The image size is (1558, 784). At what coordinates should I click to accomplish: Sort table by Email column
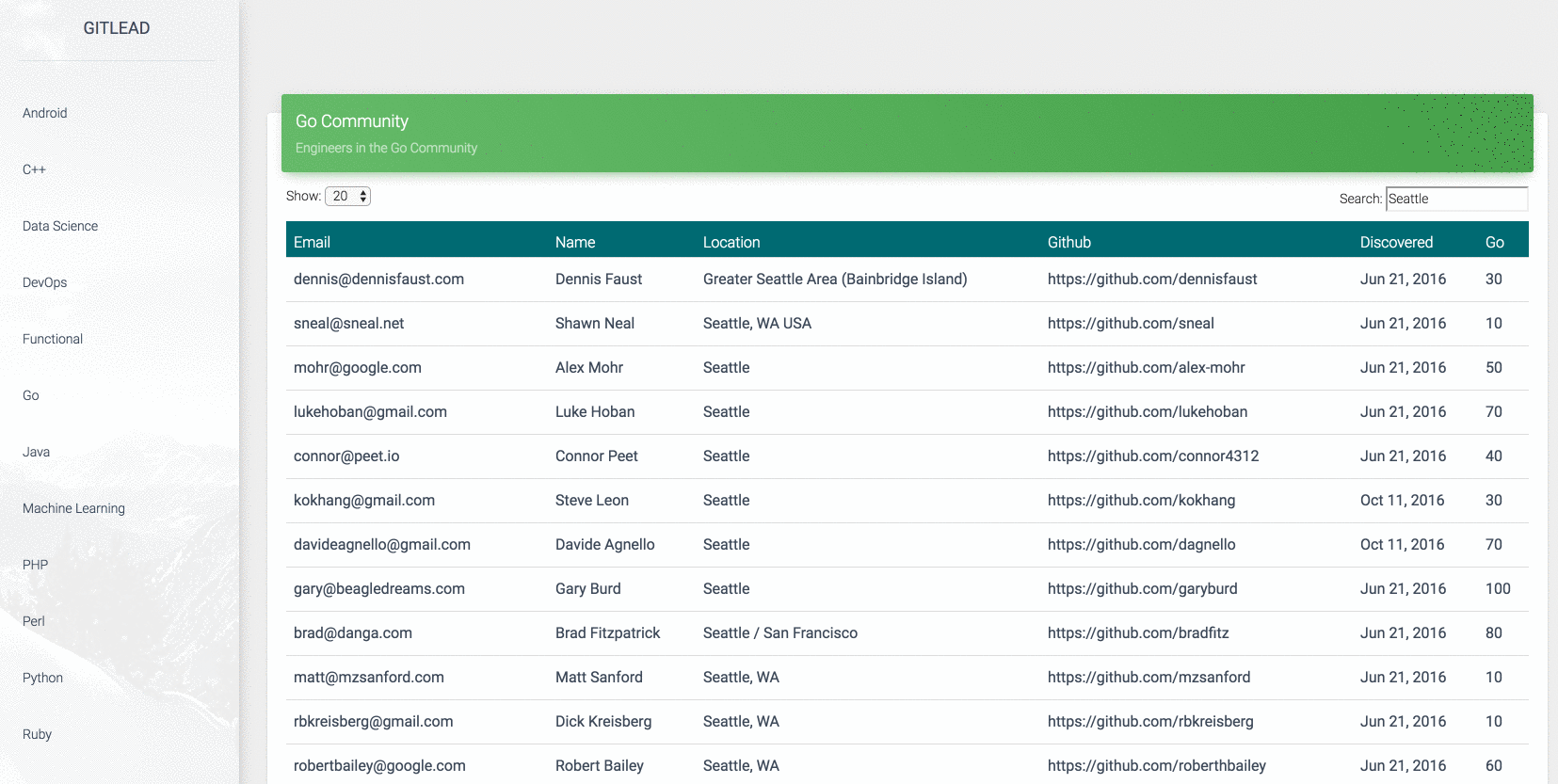(x=312, y=242)
